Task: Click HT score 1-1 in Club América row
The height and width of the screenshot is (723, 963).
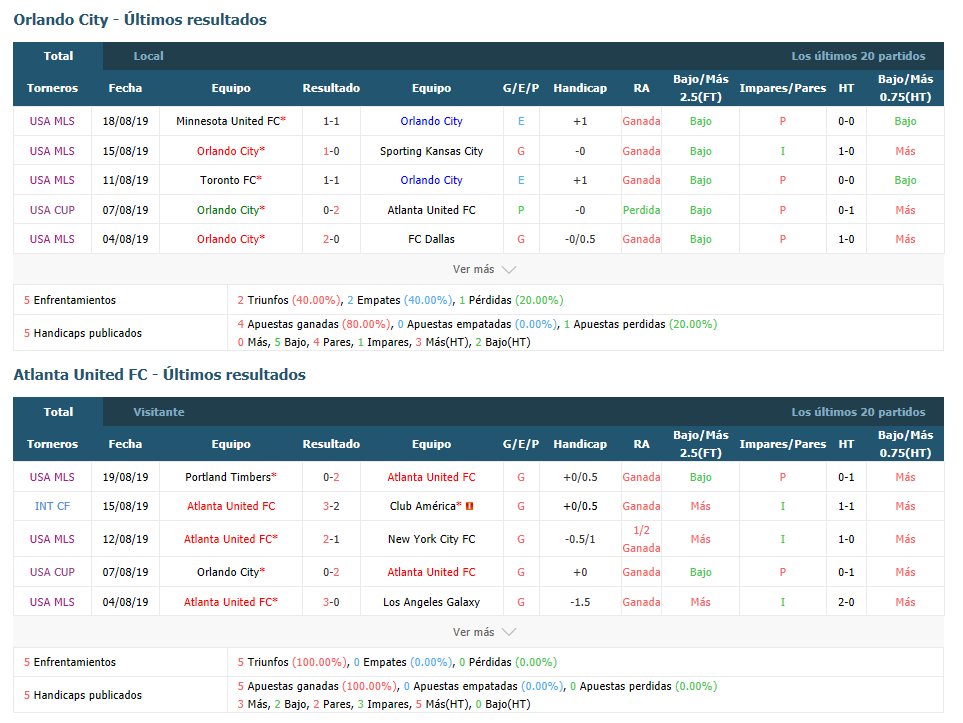Action: click(x=846, y=506)
